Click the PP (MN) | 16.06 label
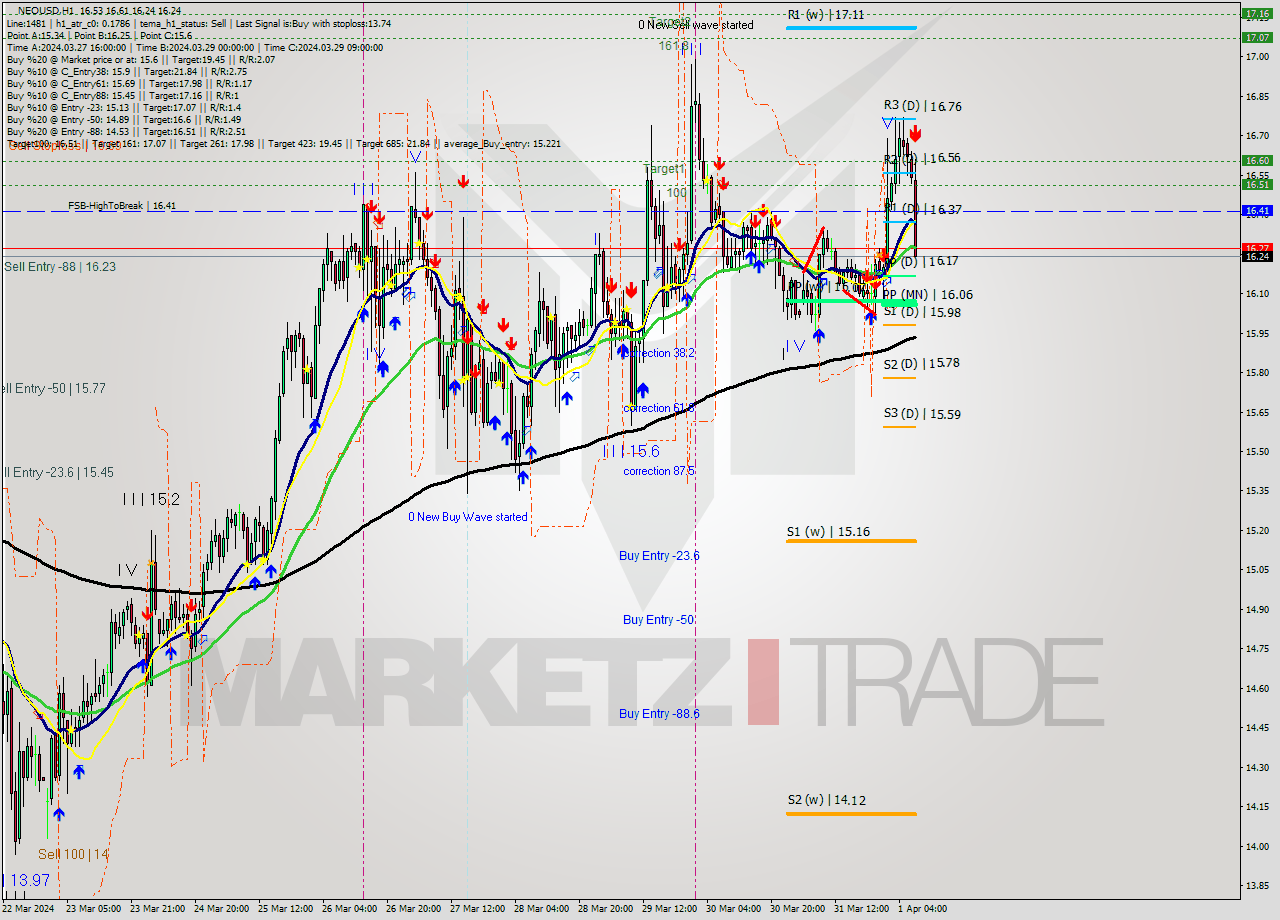 927,295
